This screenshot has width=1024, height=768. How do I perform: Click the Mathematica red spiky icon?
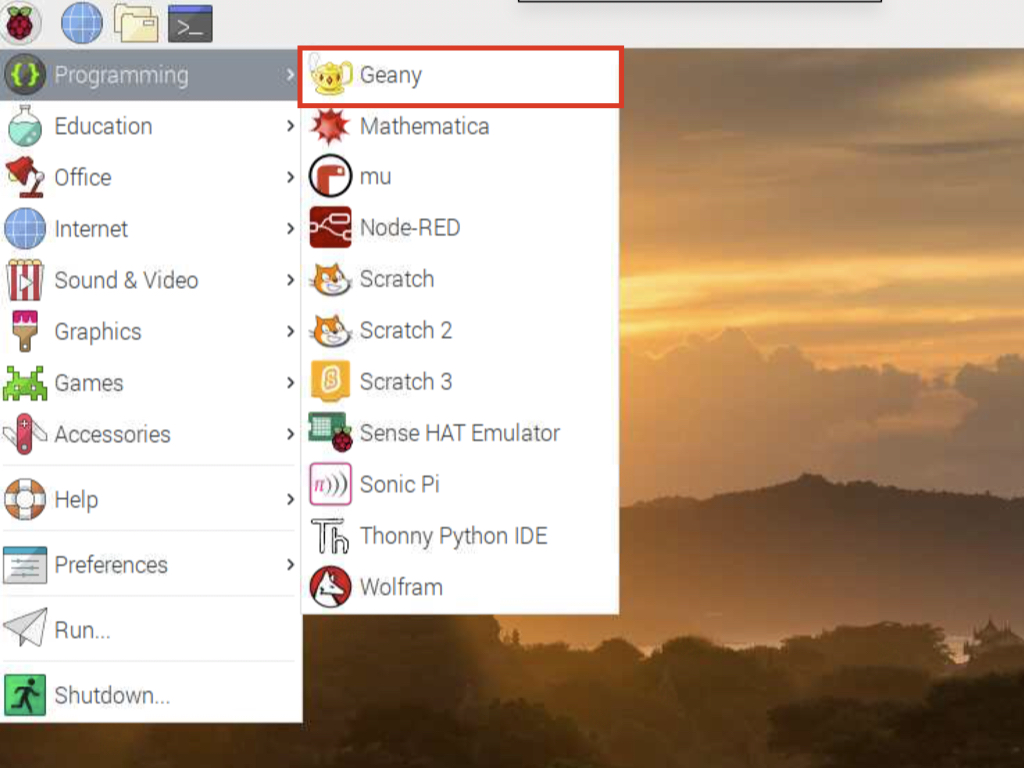point(330,126)
